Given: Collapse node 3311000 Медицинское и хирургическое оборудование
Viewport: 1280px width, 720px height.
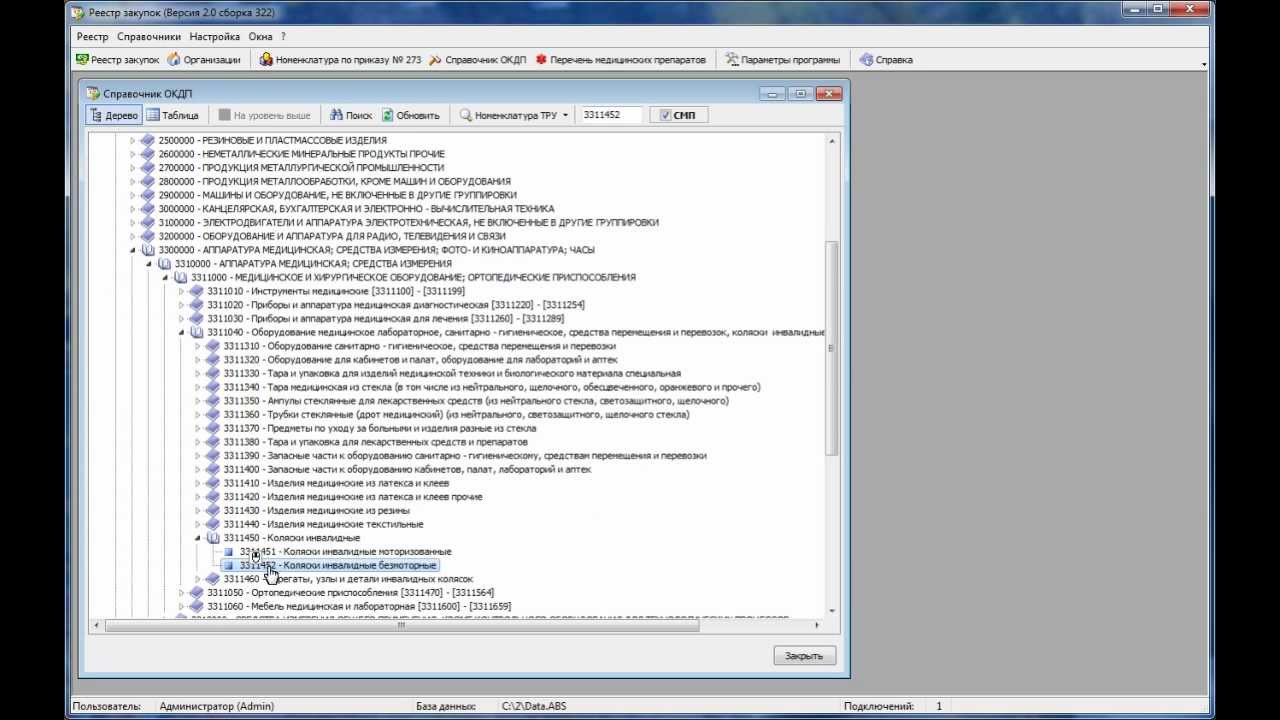Looking at the screenshot, I should click(x=166, y=278).
